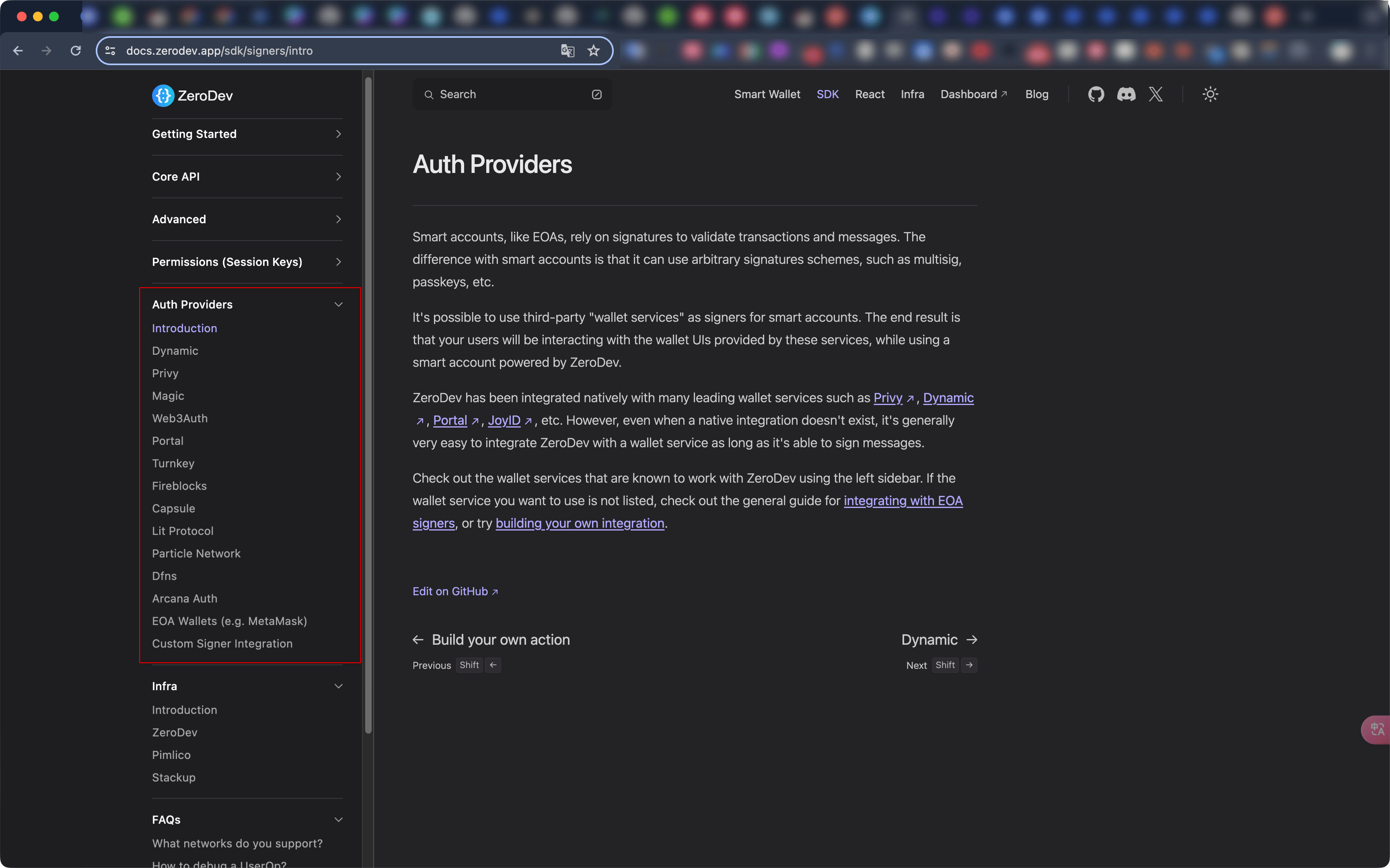This screenshot has width=1390, height=868.
Task: Select Magic in the sidebar
Action: click(168, 395)
